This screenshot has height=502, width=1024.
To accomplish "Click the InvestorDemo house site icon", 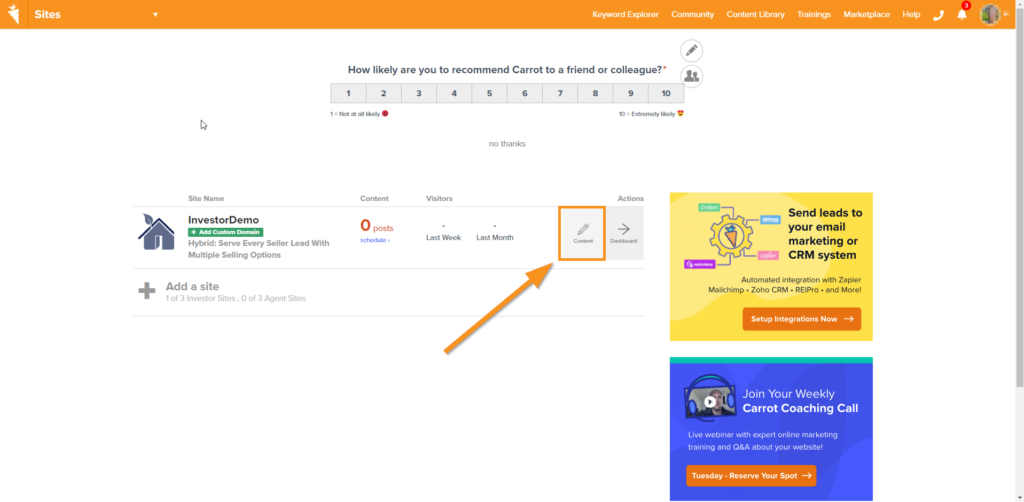I will pos(156,232).
